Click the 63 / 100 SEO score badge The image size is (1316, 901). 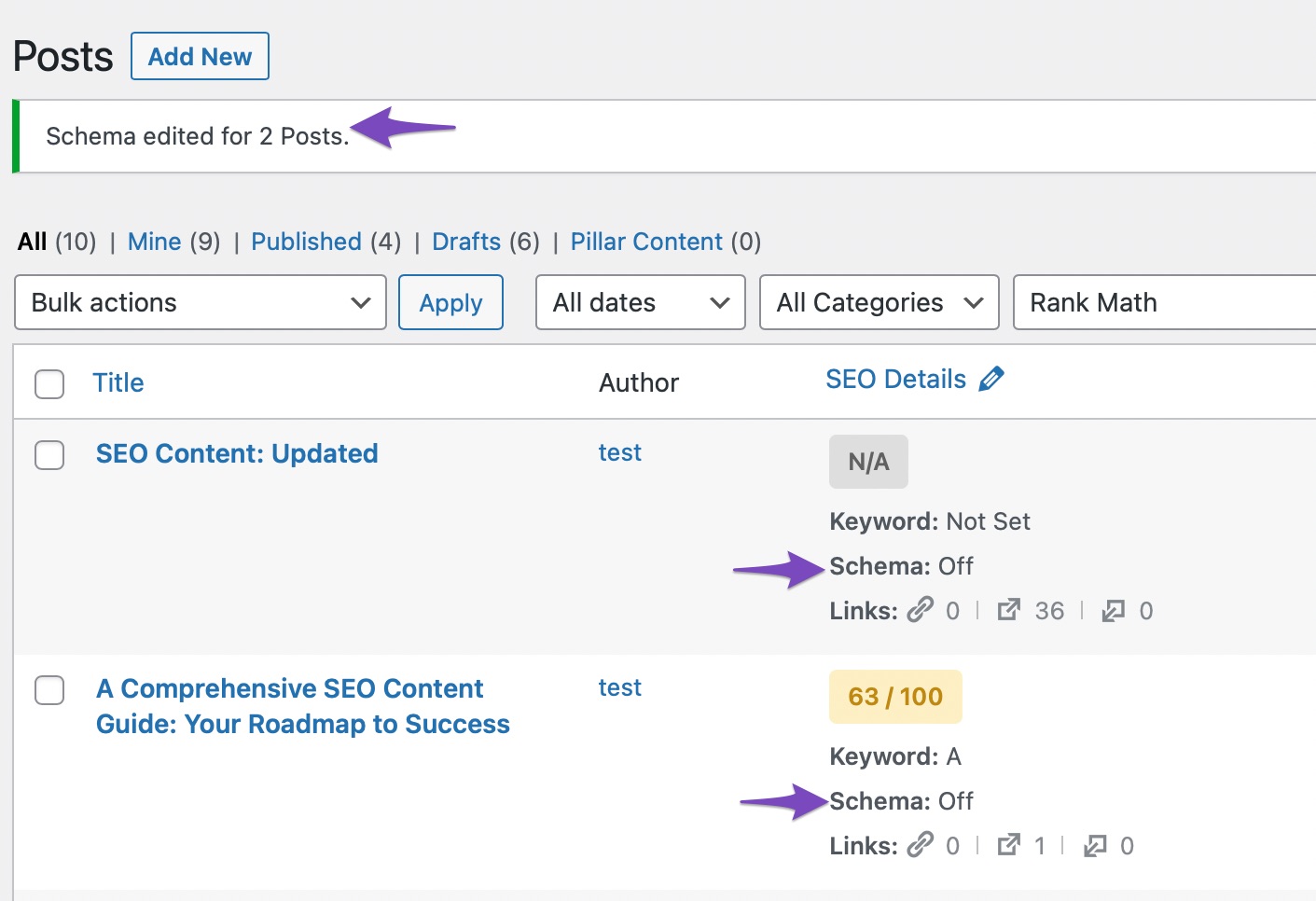point(895,697)
